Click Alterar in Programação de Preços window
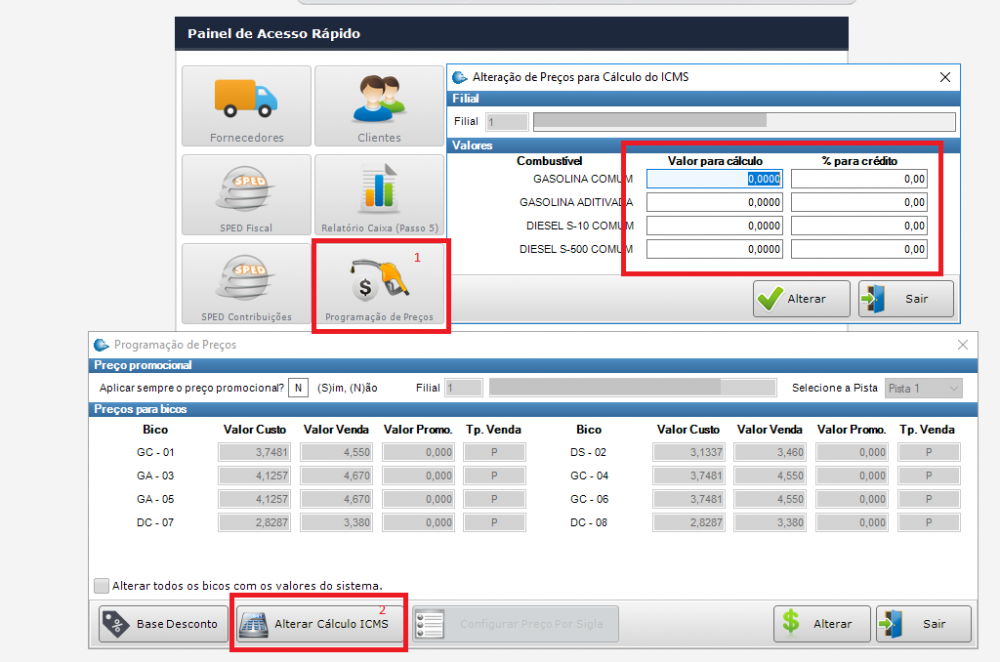 point(821,624)
